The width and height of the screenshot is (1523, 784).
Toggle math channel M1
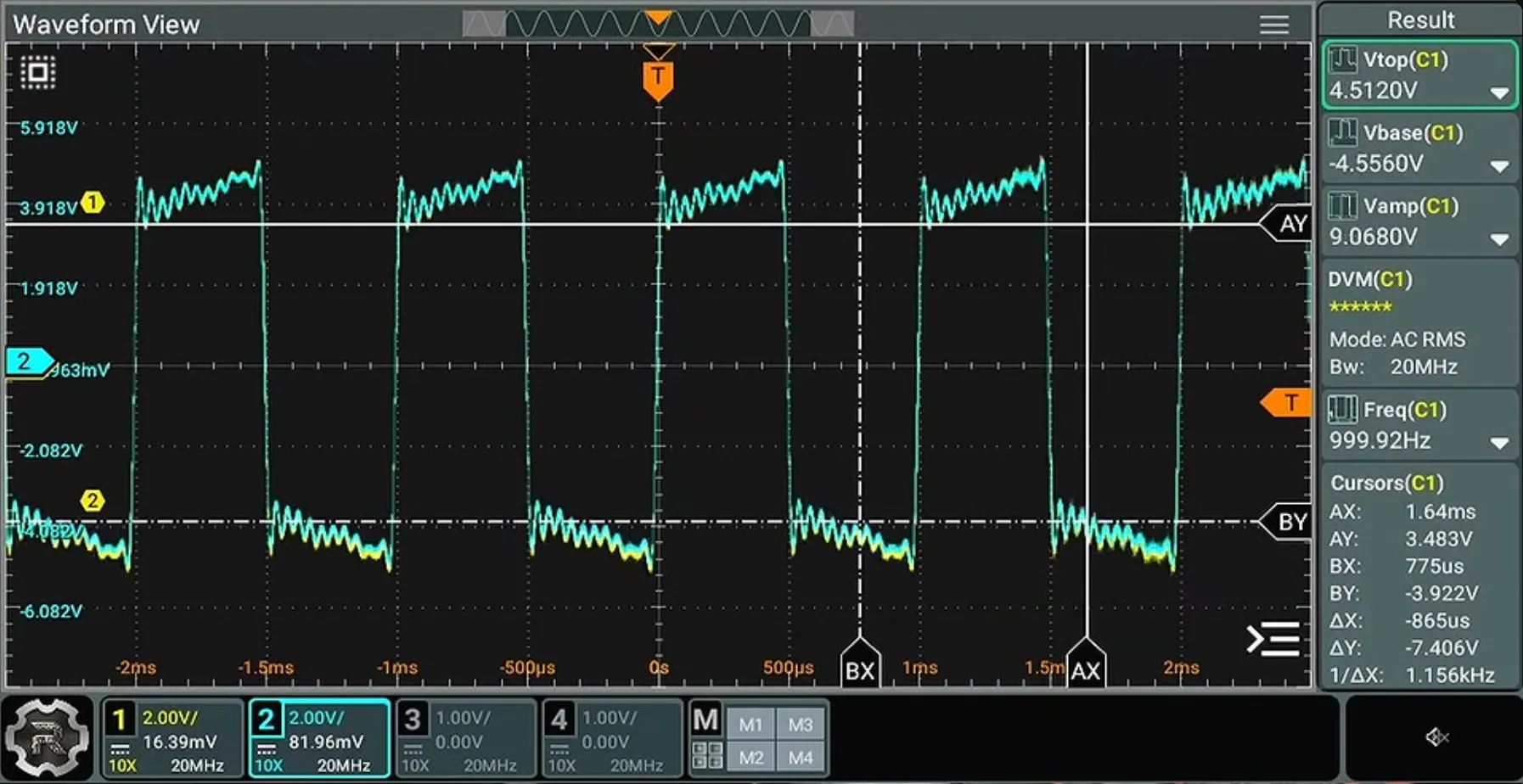750,724
